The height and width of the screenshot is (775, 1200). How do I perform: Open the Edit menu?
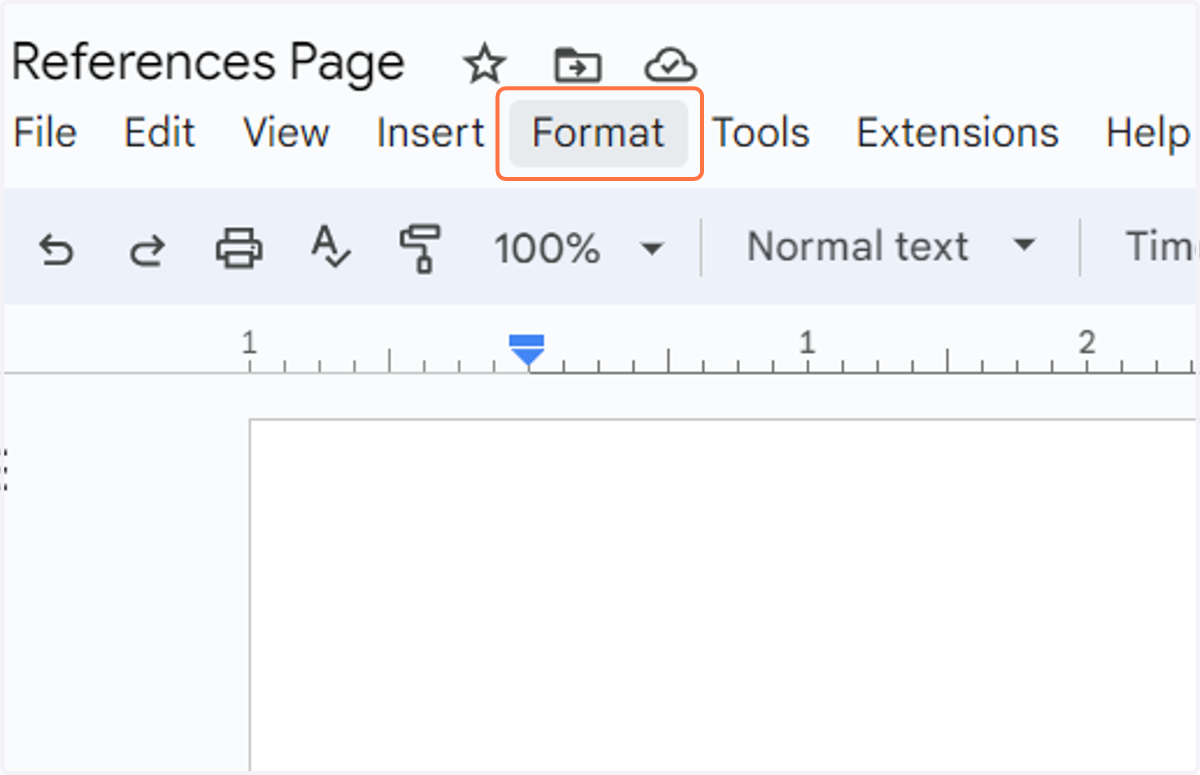click(159, 133)
